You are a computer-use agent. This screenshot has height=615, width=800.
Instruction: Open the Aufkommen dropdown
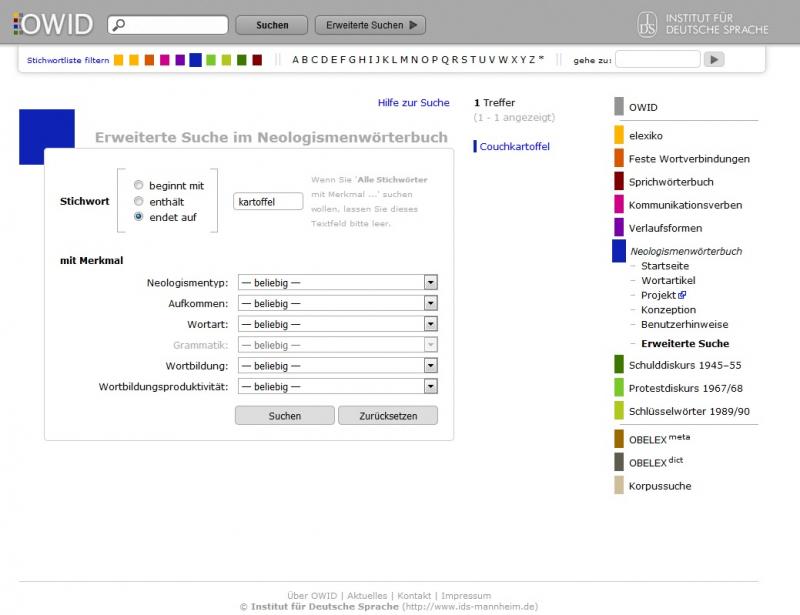pyautogui.click(x=338, y=303)
